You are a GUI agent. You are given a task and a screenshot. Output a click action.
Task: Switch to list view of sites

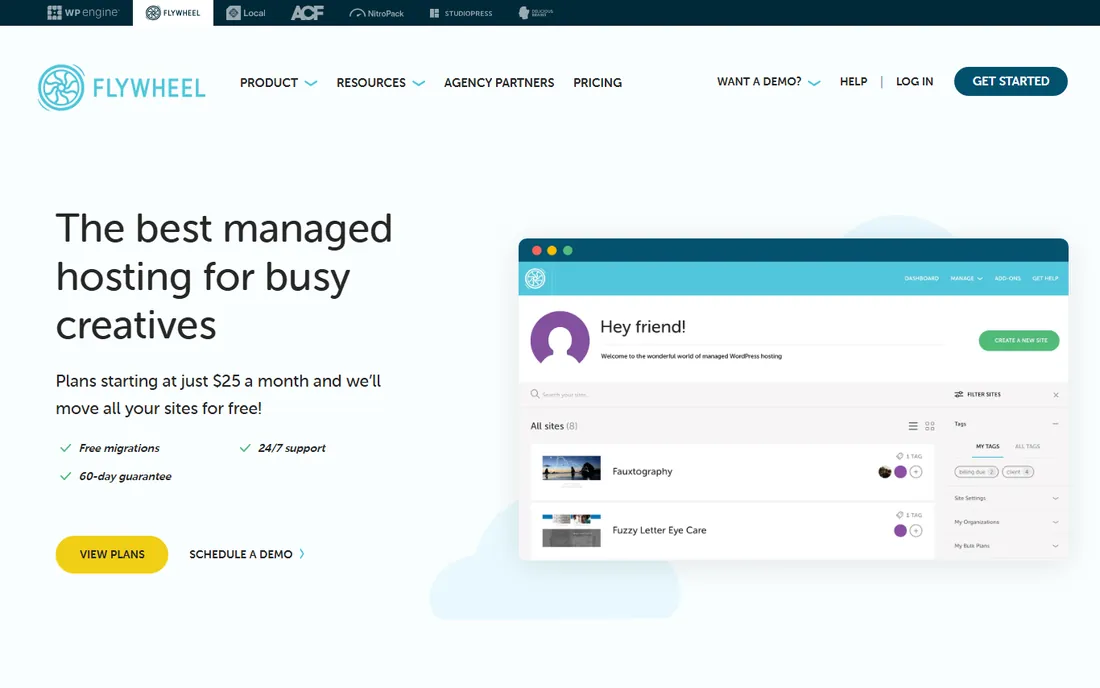[x=913, y=426]
